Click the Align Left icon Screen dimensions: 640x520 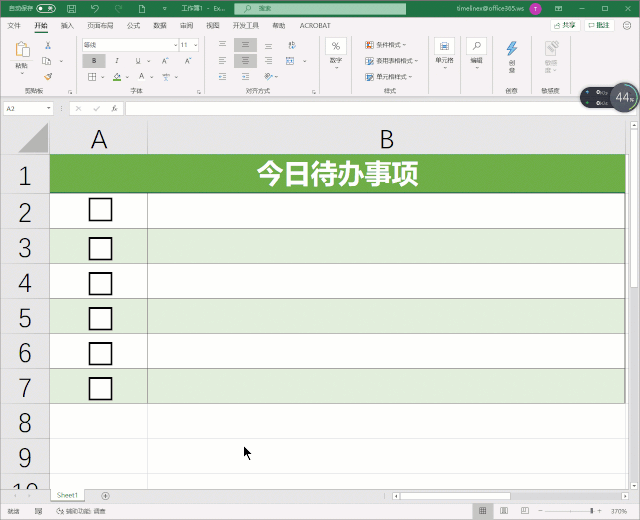(x=222, y=61)
